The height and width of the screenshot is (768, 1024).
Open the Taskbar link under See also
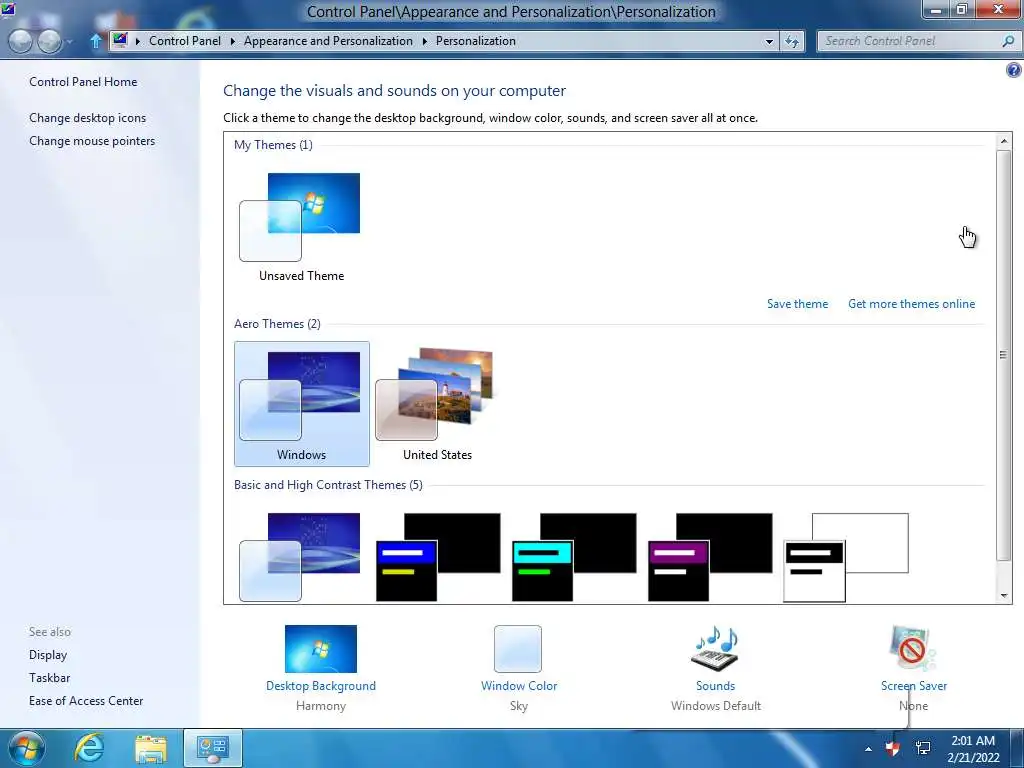49,677
